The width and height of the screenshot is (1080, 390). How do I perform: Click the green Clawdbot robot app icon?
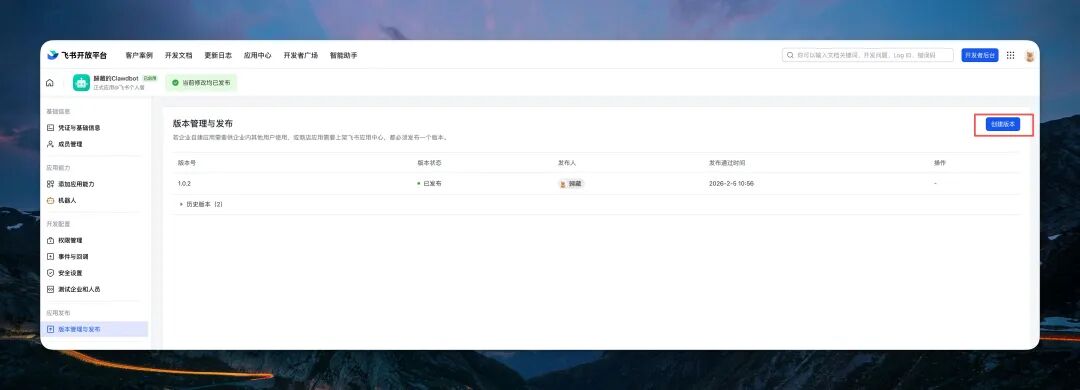tap(81, 83)
